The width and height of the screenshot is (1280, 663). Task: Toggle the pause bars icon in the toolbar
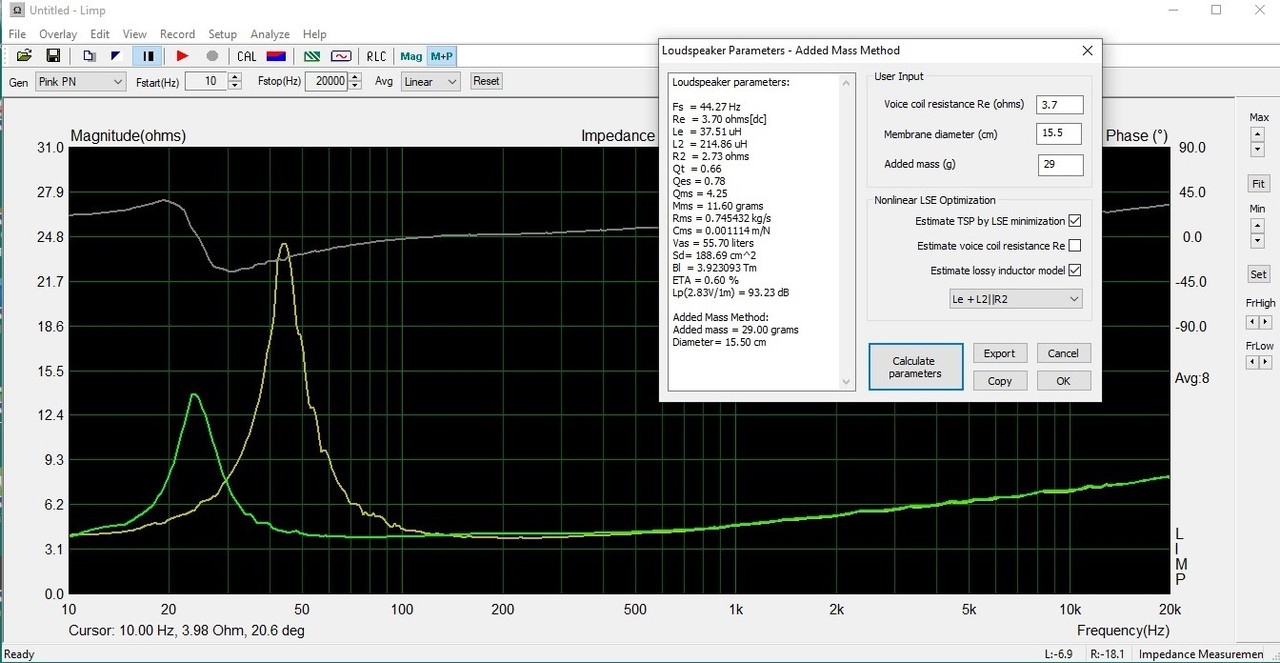pyautogui.click(x=148, y=56)
